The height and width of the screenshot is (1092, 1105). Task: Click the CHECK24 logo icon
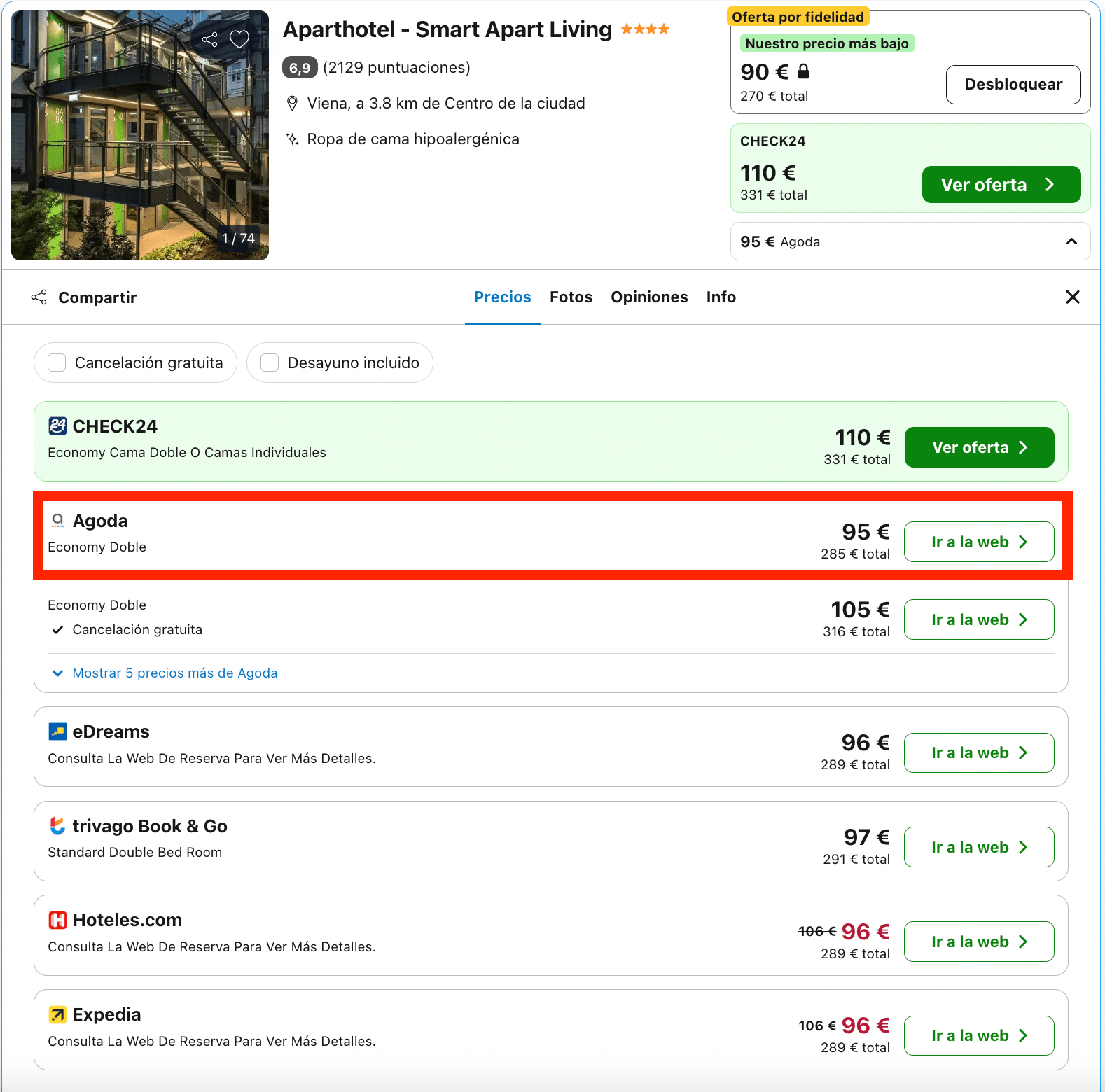(57, 426)
